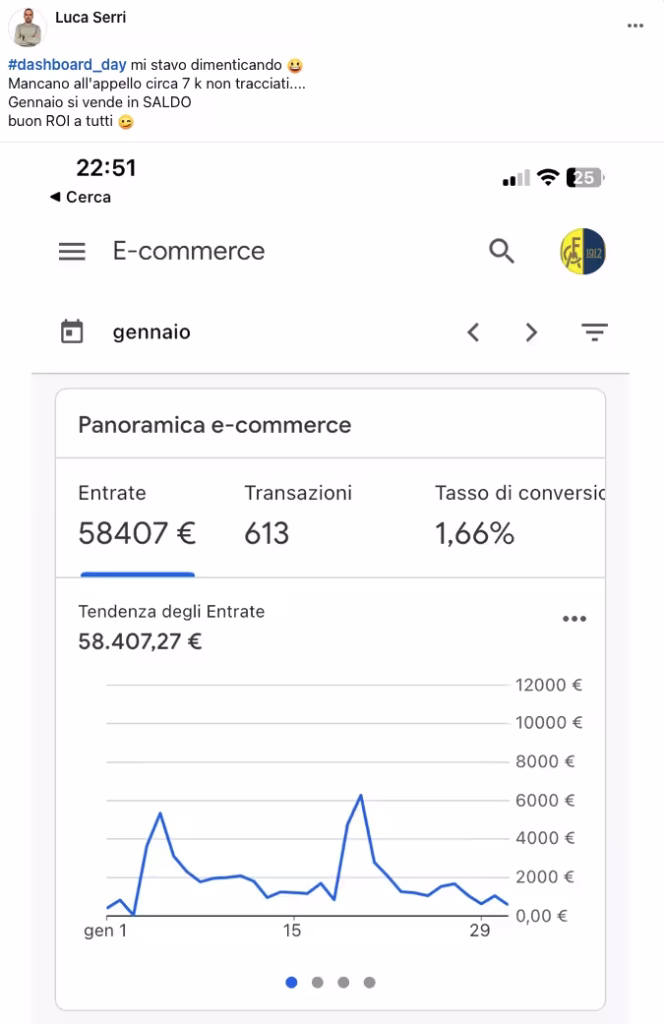Open Luca Serri's profile name link
This screenshot has height=1024, width=664.
point(90,17)
